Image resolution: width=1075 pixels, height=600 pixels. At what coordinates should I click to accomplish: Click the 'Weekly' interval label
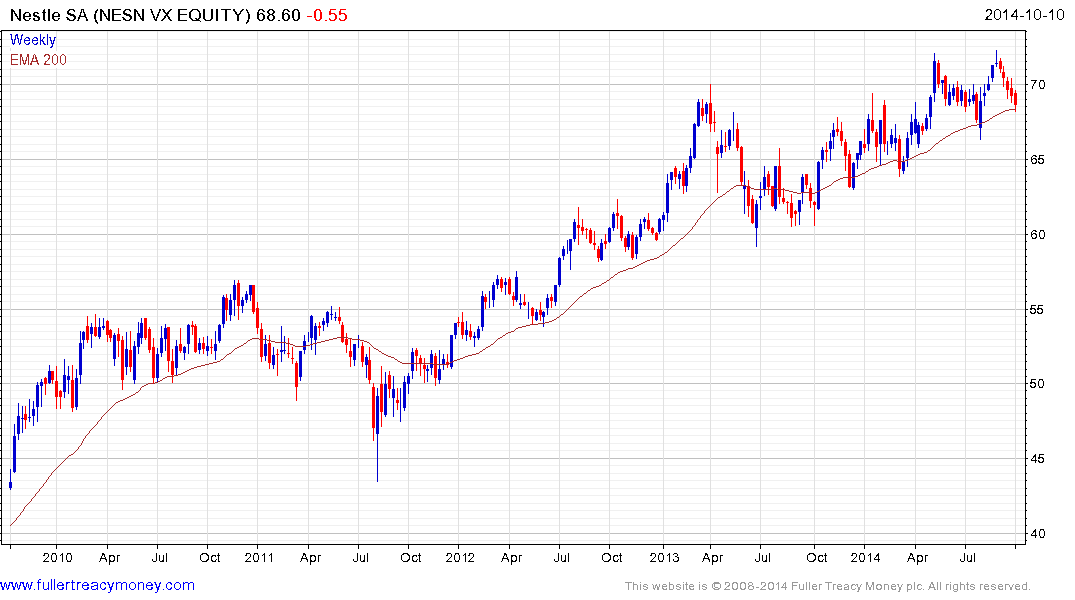[33, 40]
